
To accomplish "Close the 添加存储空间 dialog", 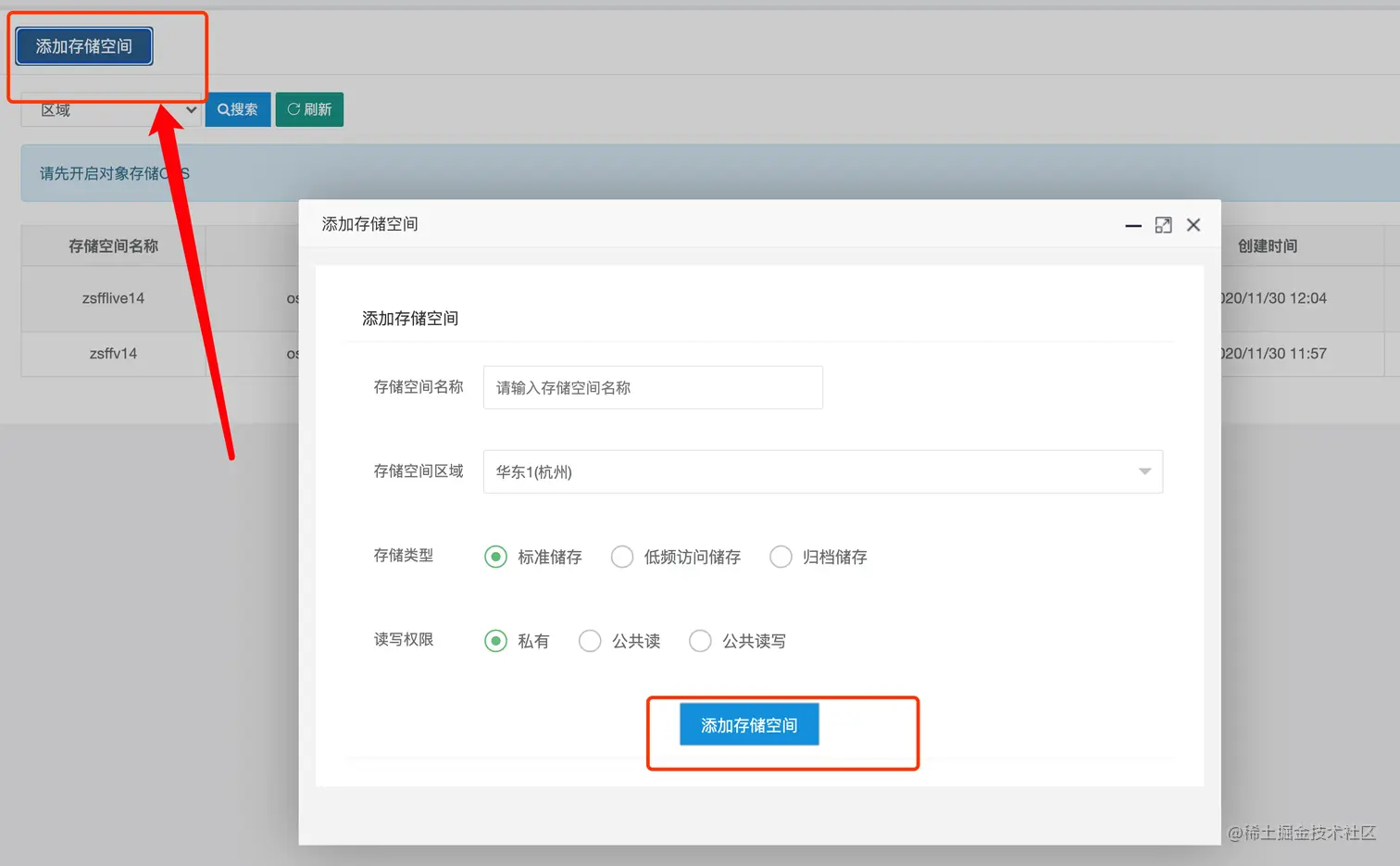I will click(x=1194, y=225).
